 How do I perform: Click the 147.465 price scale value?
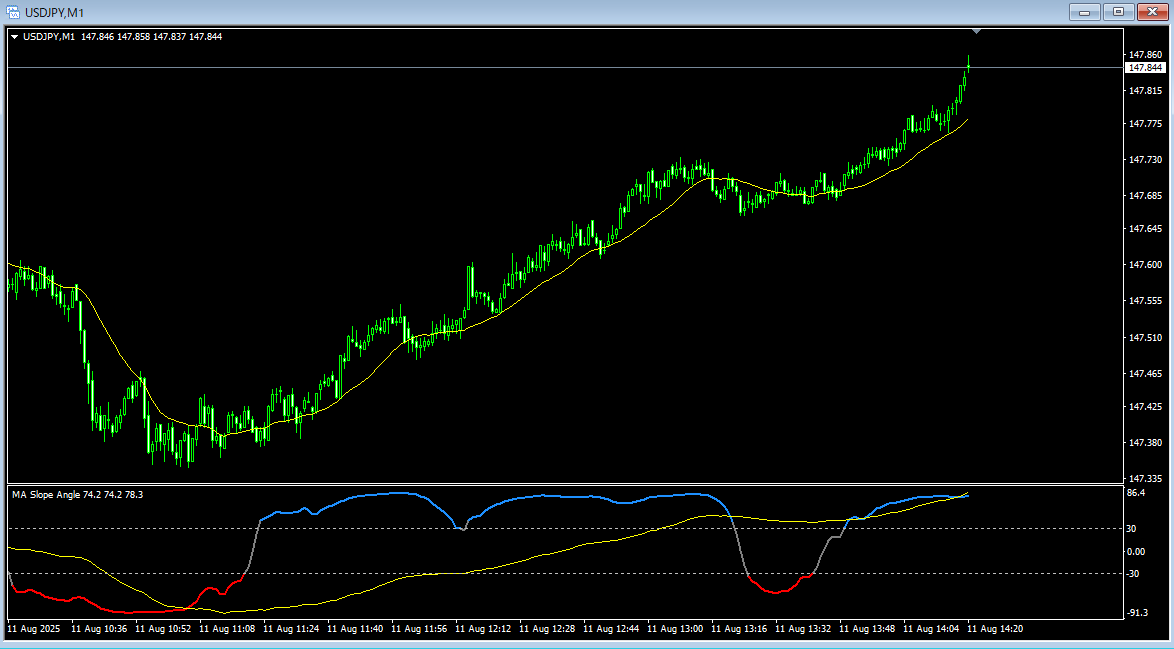1146,374
